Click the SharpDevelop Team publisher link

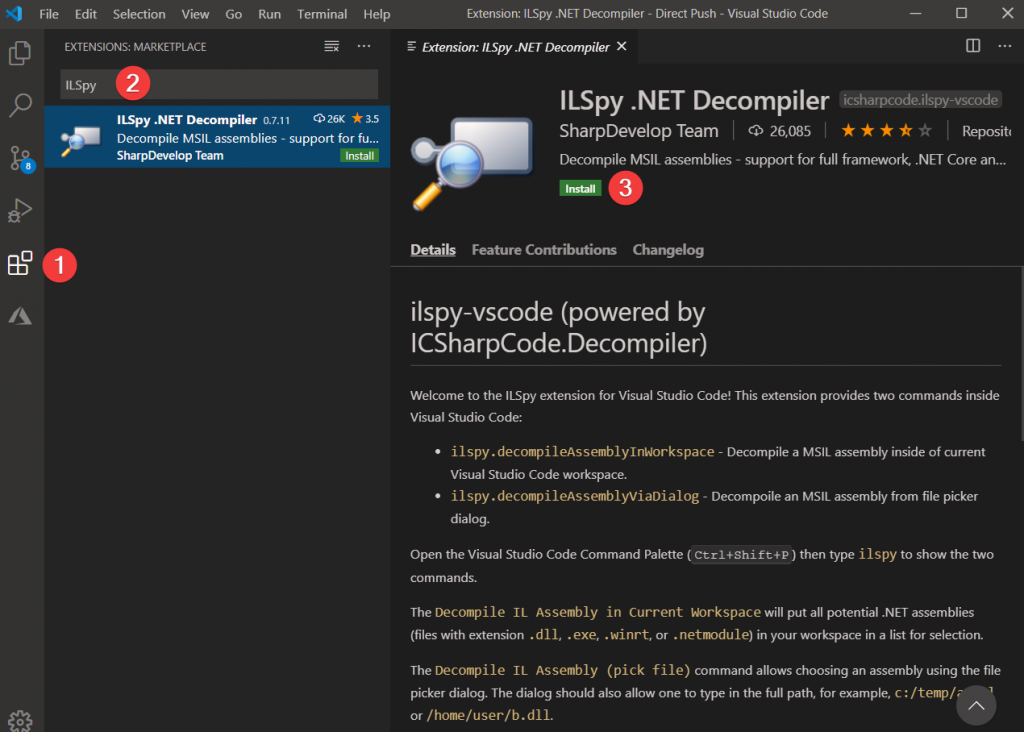[x=639, y=131]
